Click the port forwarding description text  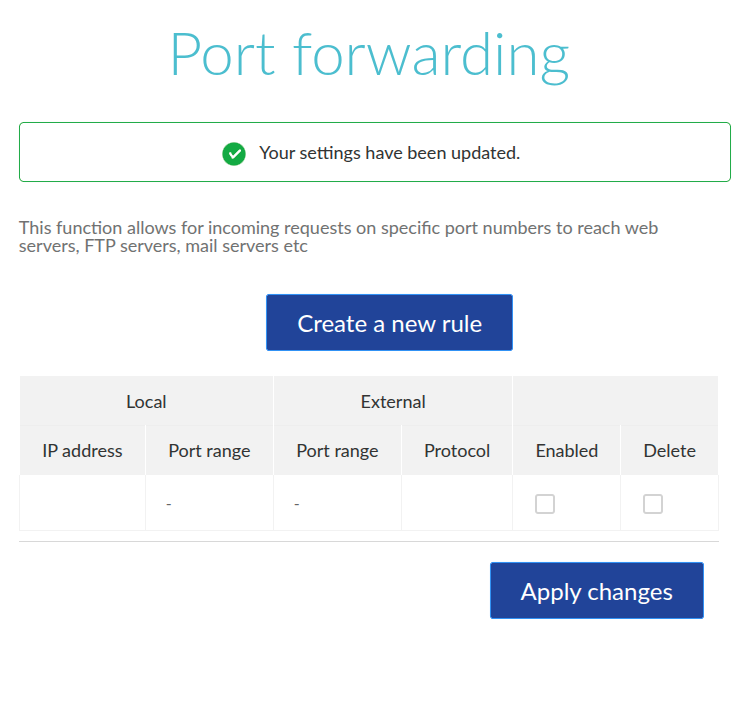point(338,237)
